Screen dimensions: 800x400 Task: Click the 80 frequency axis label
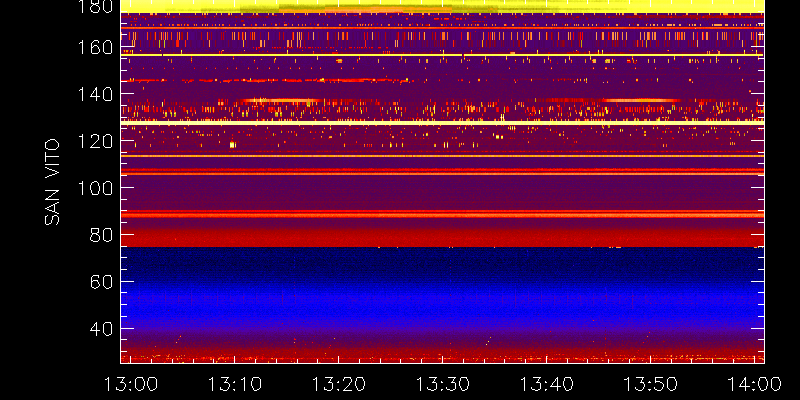[x=101, y=235]
